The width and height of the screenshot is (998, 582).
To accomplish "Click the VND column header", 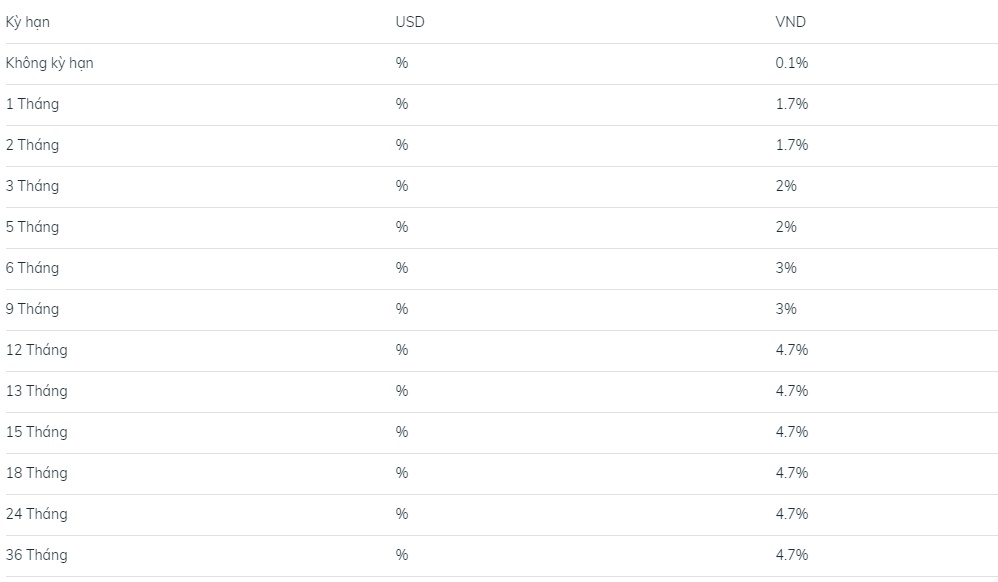I will coord(791,22).
